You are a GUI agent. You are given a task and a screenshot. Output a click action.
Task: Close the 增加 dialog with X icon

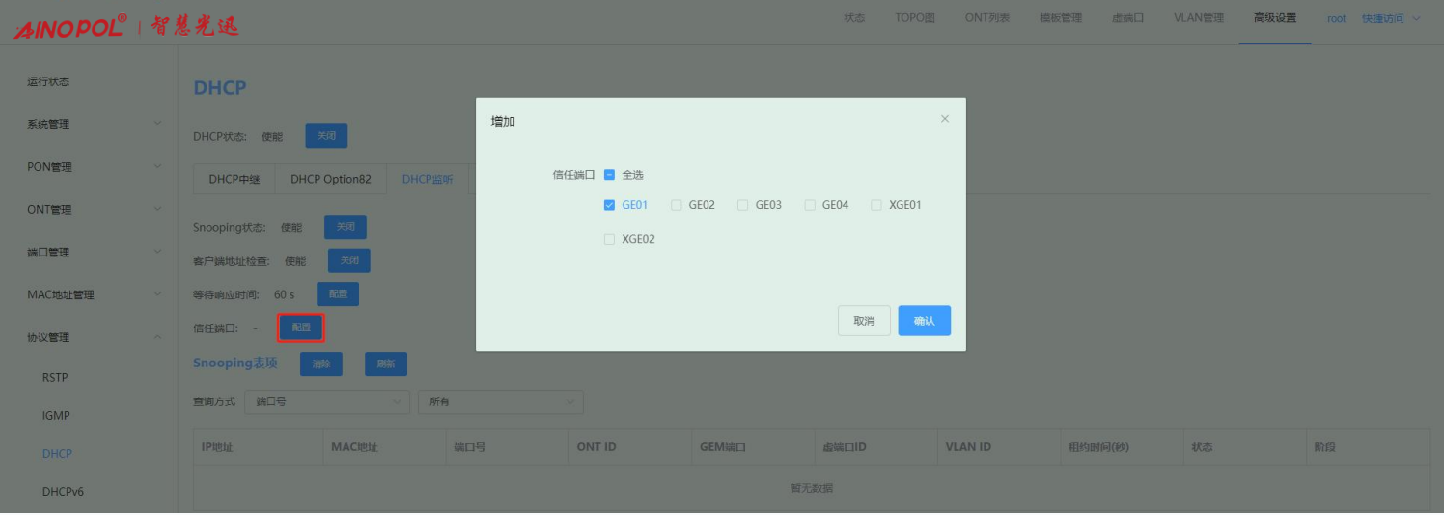click(945, 119)
